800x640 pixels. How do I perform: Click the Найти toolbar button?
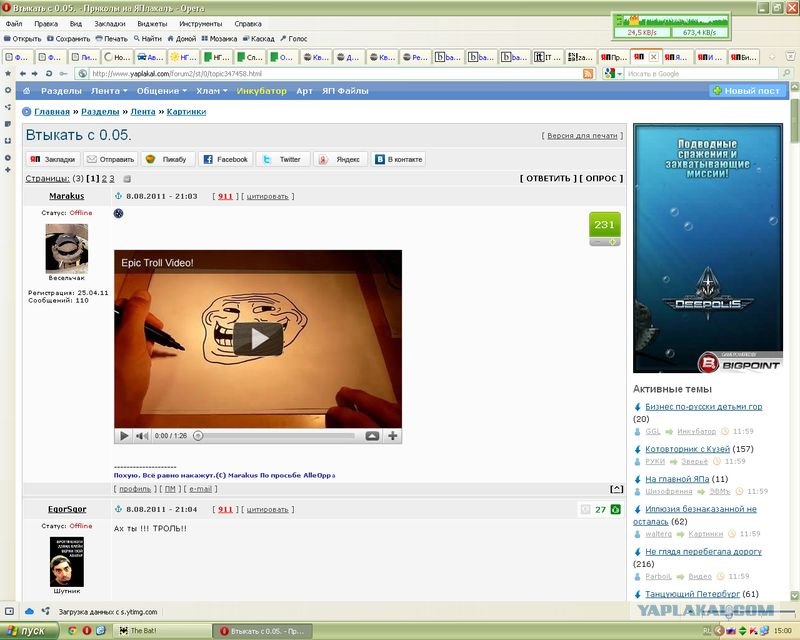point(147,38)
